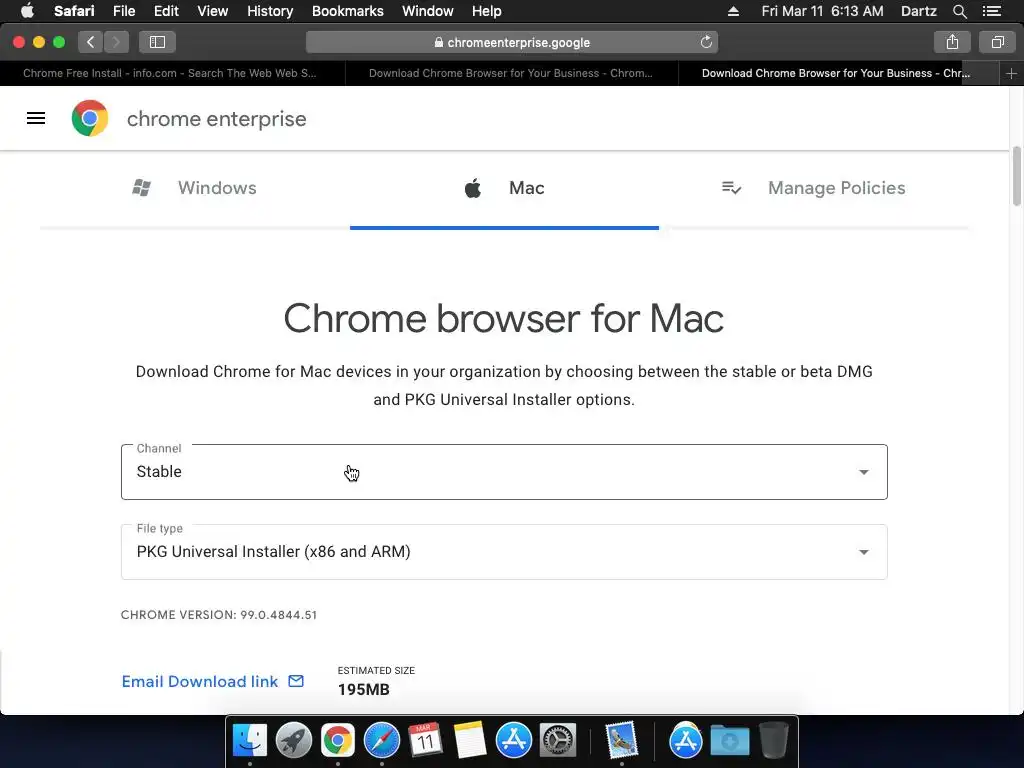Screen dimensions: 1024x768
Task: Open the Edit menu
Action: (166, 11)
